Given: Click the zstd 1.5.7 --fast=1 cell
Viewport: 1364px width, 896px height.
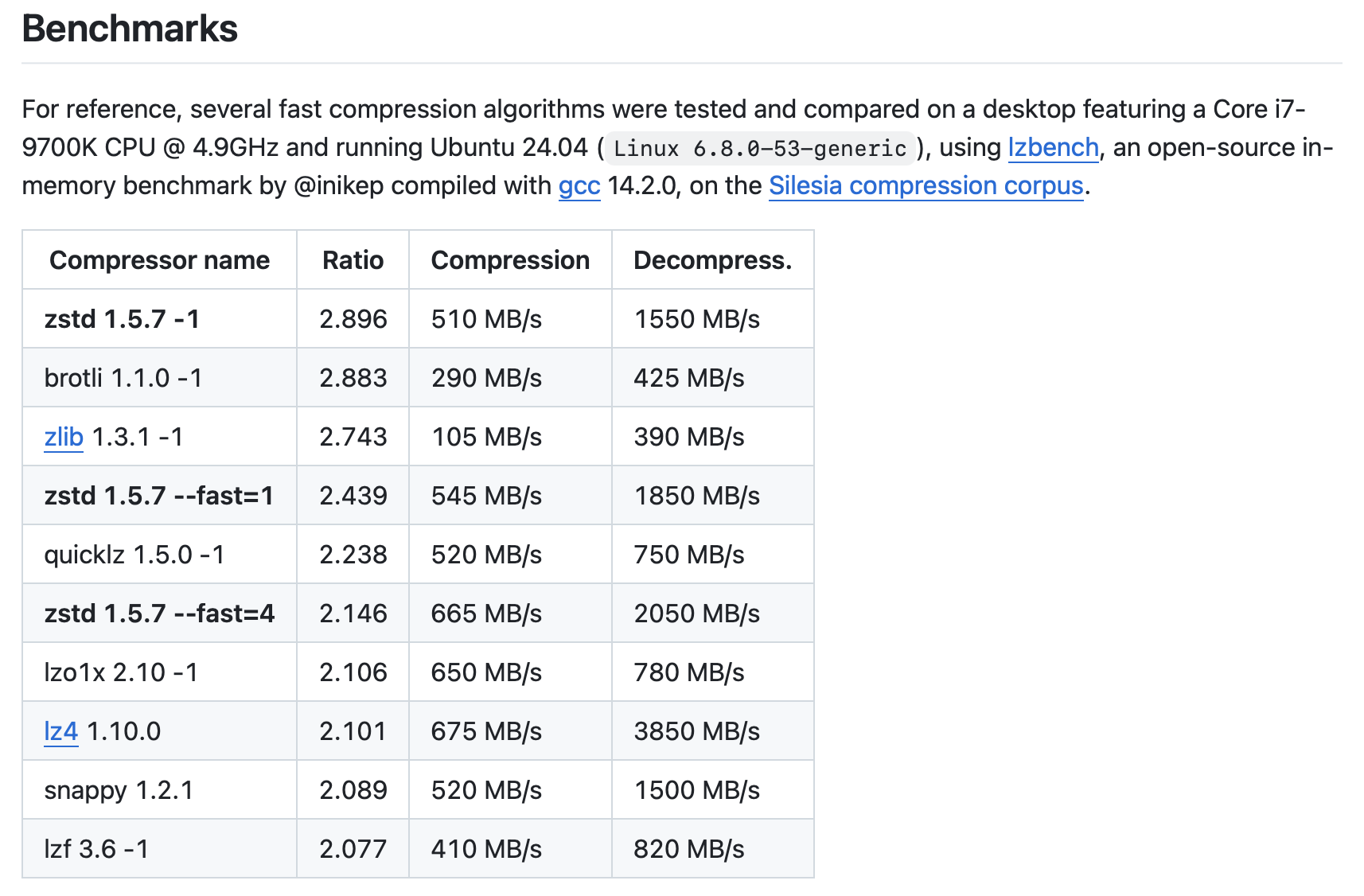Looking at the screenshot, I should pyautogui.click(x=159, y=496).
